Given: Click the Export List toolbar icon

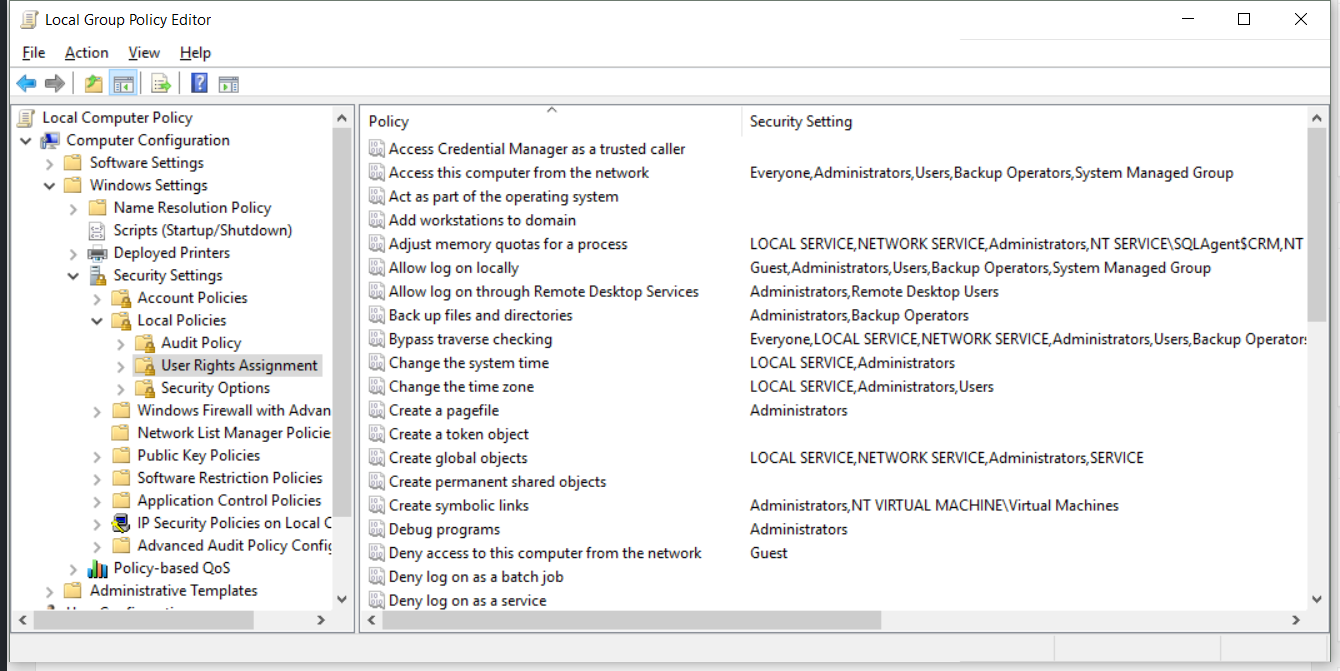Looking at the screenshot, I should coord(161,83).
